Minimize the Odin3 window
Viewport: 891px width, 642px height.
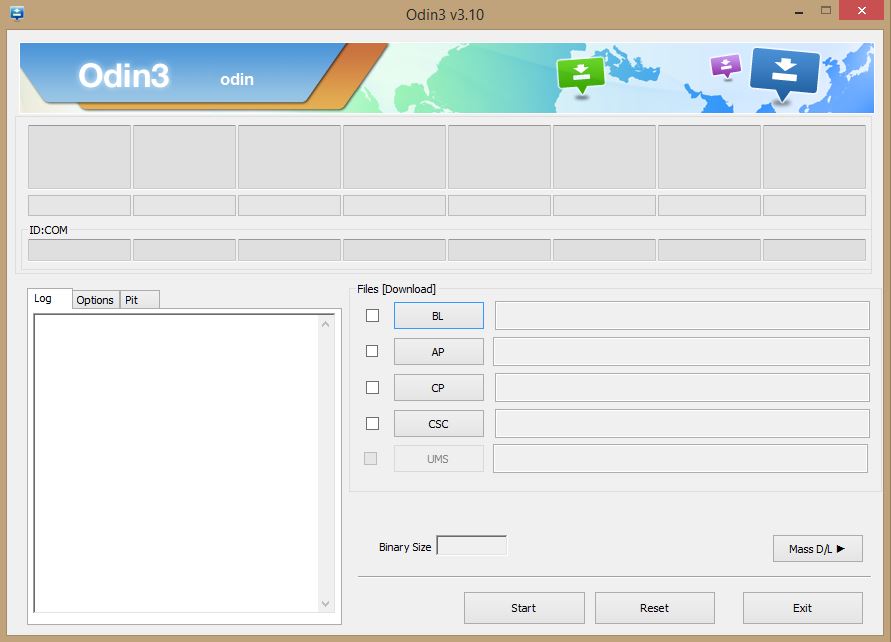pos(799,12)
